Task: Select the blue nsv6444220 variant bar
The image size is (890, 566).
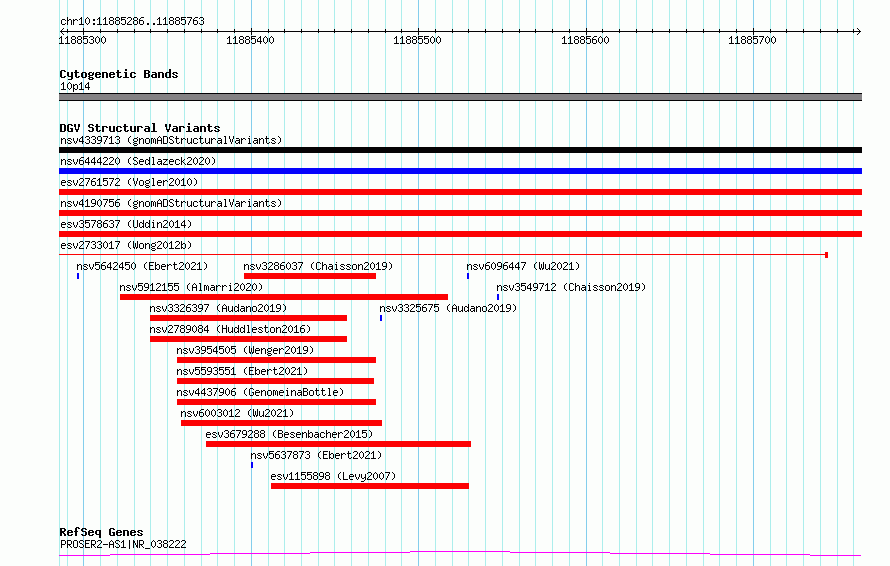Action: point(460,171)
